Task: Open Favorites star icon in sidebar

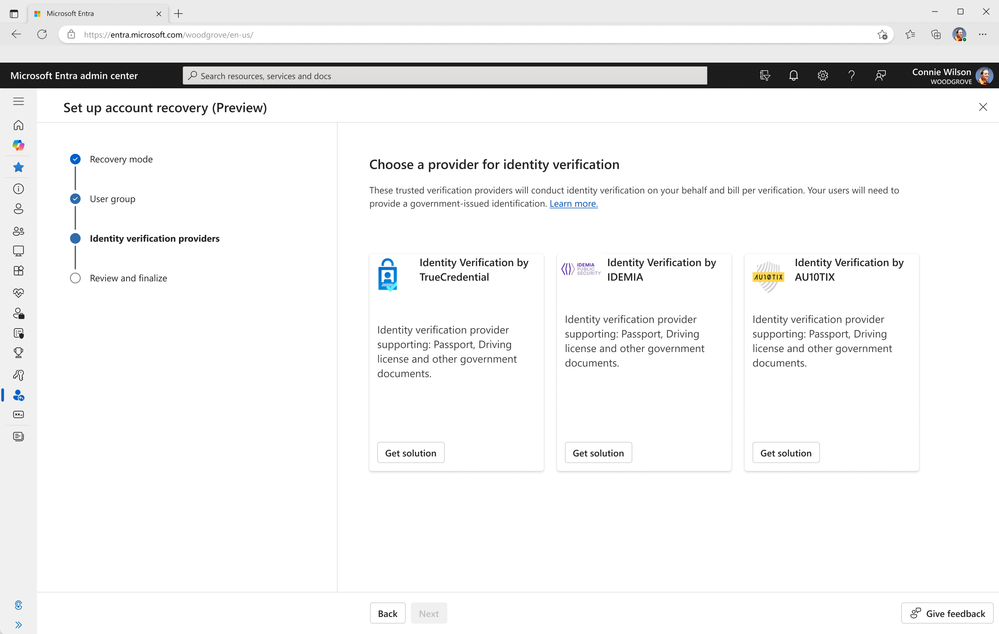Action: [18, 167]
